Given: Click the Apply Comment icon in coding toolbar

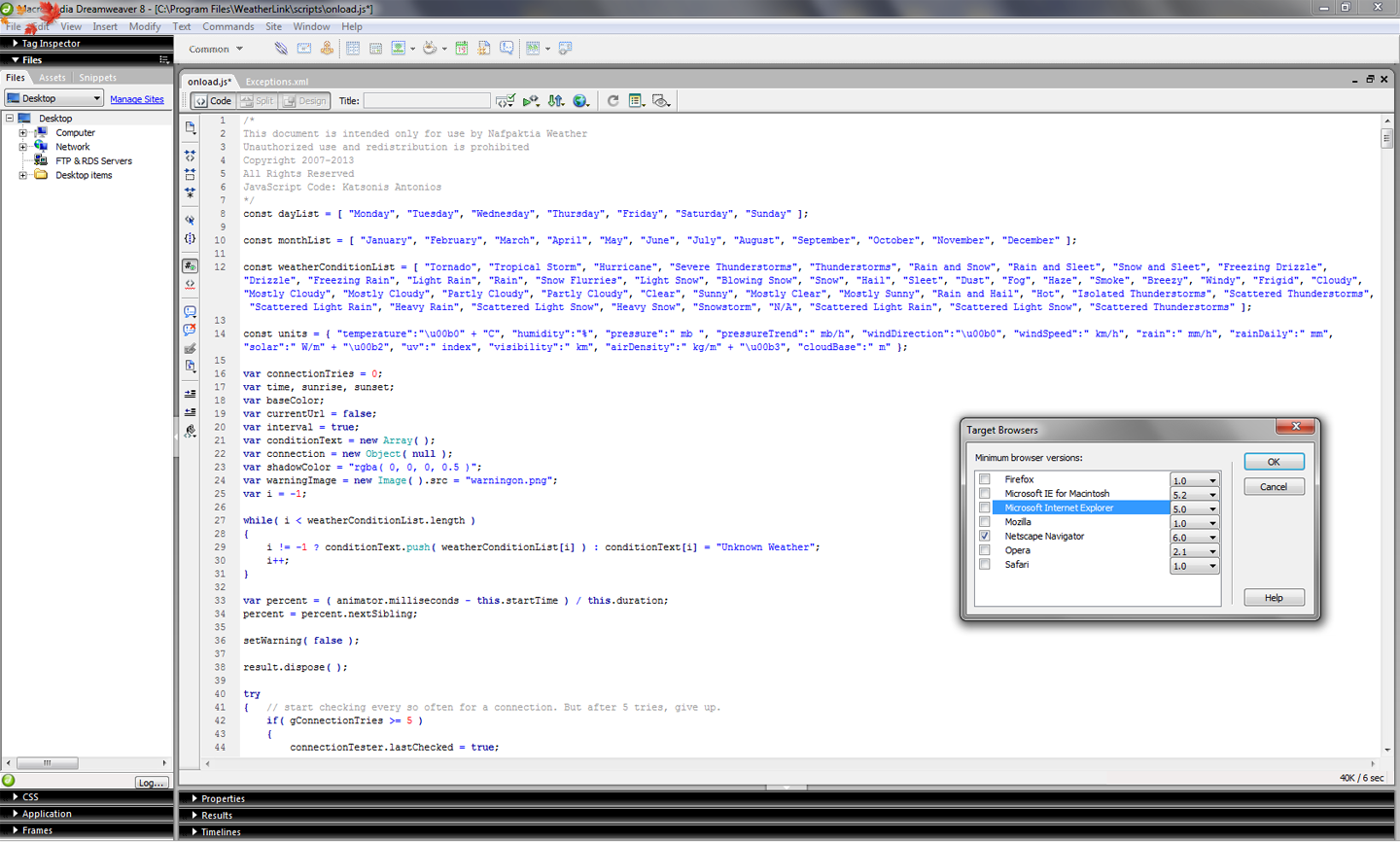Looking at the screenshot, I should [x=190, y=312].
